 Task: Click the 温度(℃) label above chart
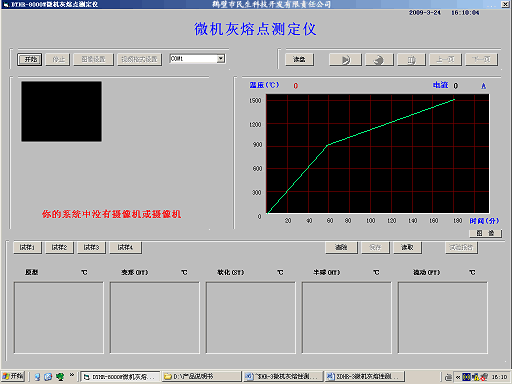coord(264,85)
